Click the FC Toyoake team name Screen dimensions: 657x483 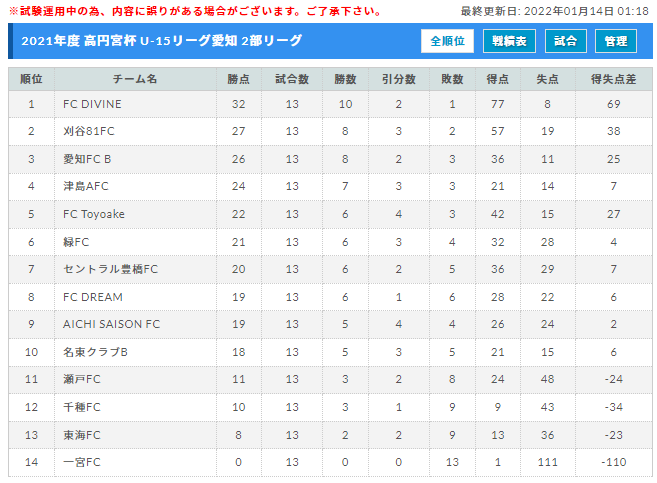click(x=94, y=214)
